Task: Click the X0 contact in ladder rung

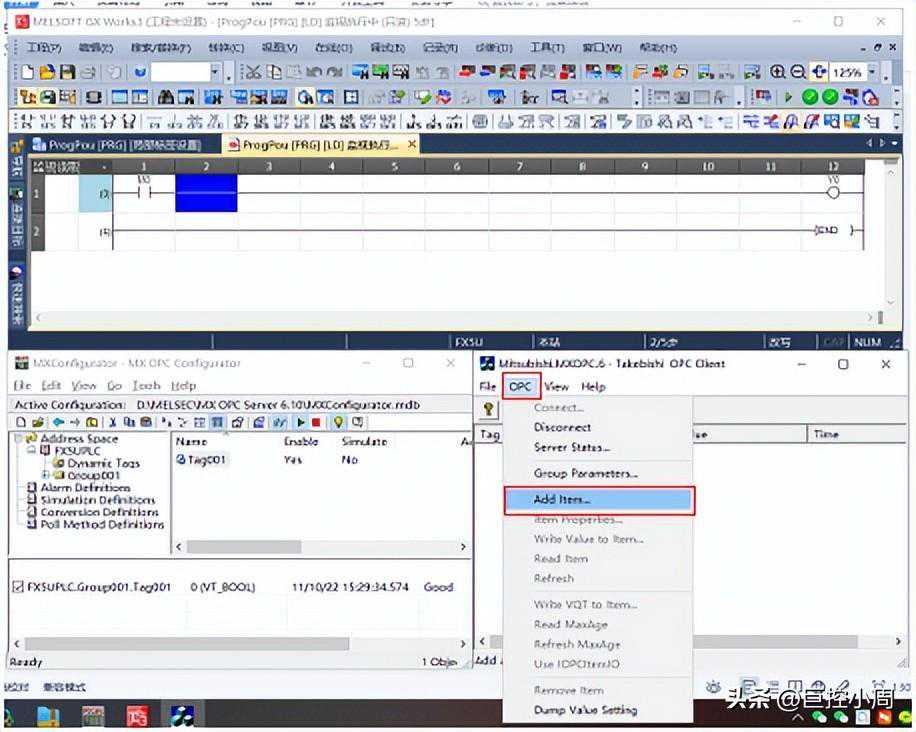Action: (x=143, y=192)
